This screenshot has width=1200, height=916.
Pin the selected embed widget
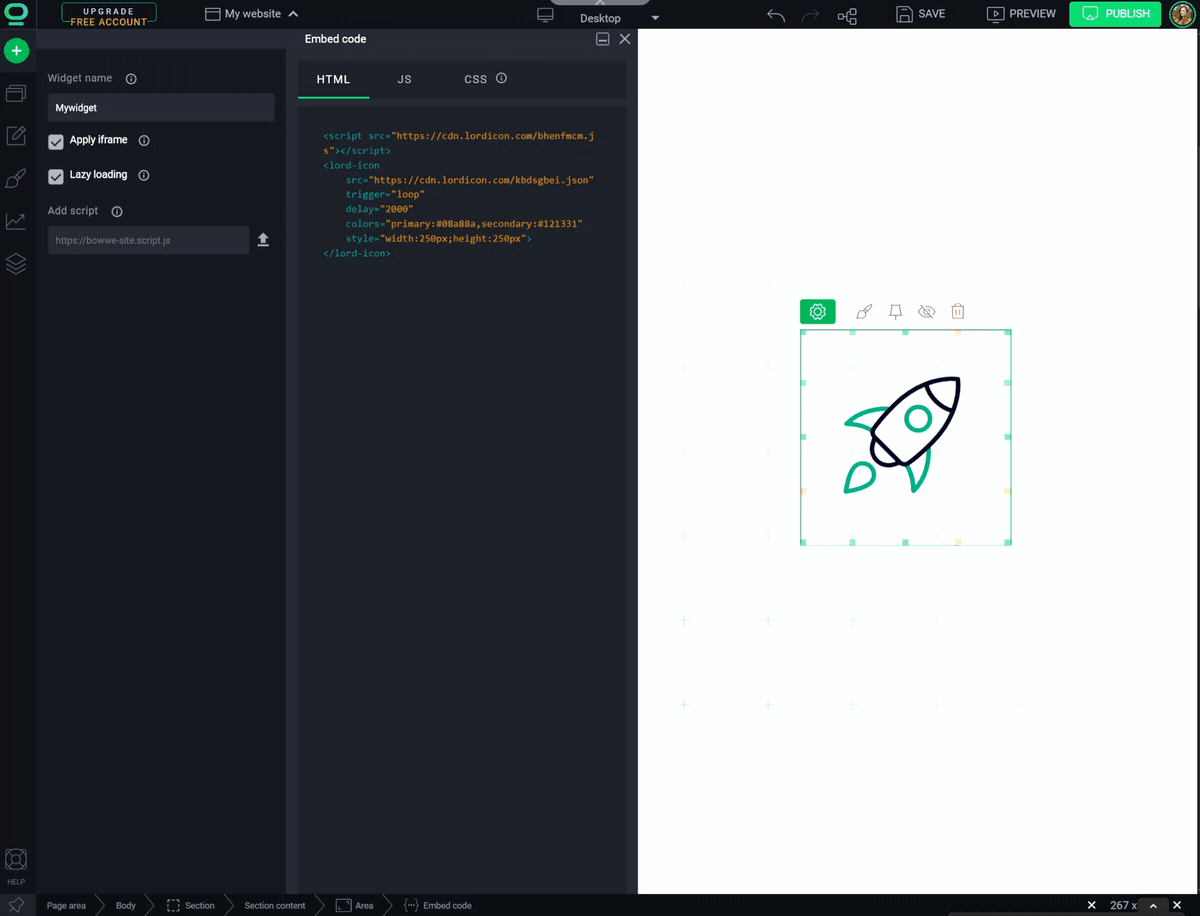pyautogui.click(x=896, y=312)
